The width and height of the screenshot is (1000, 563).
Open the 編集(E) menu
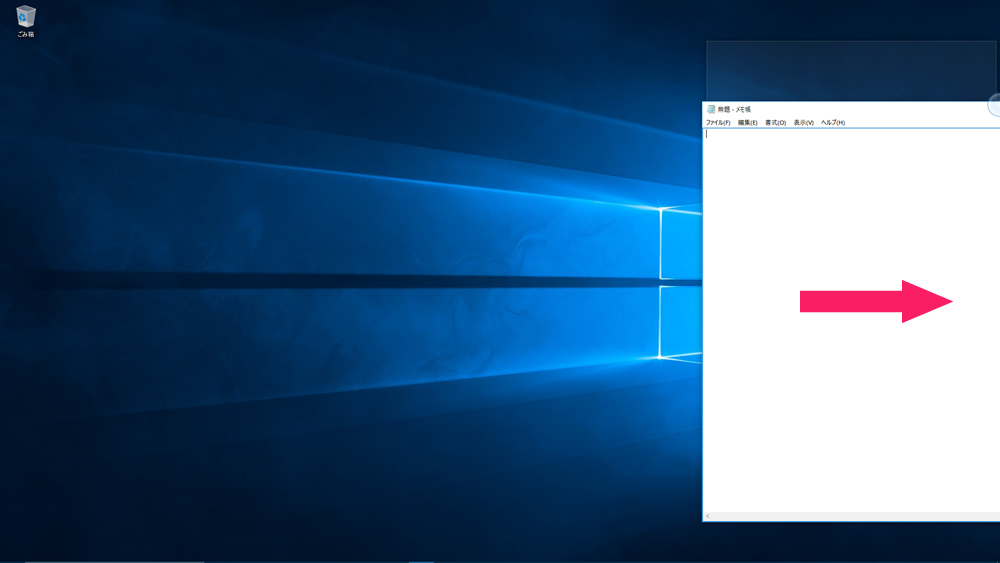747,122
